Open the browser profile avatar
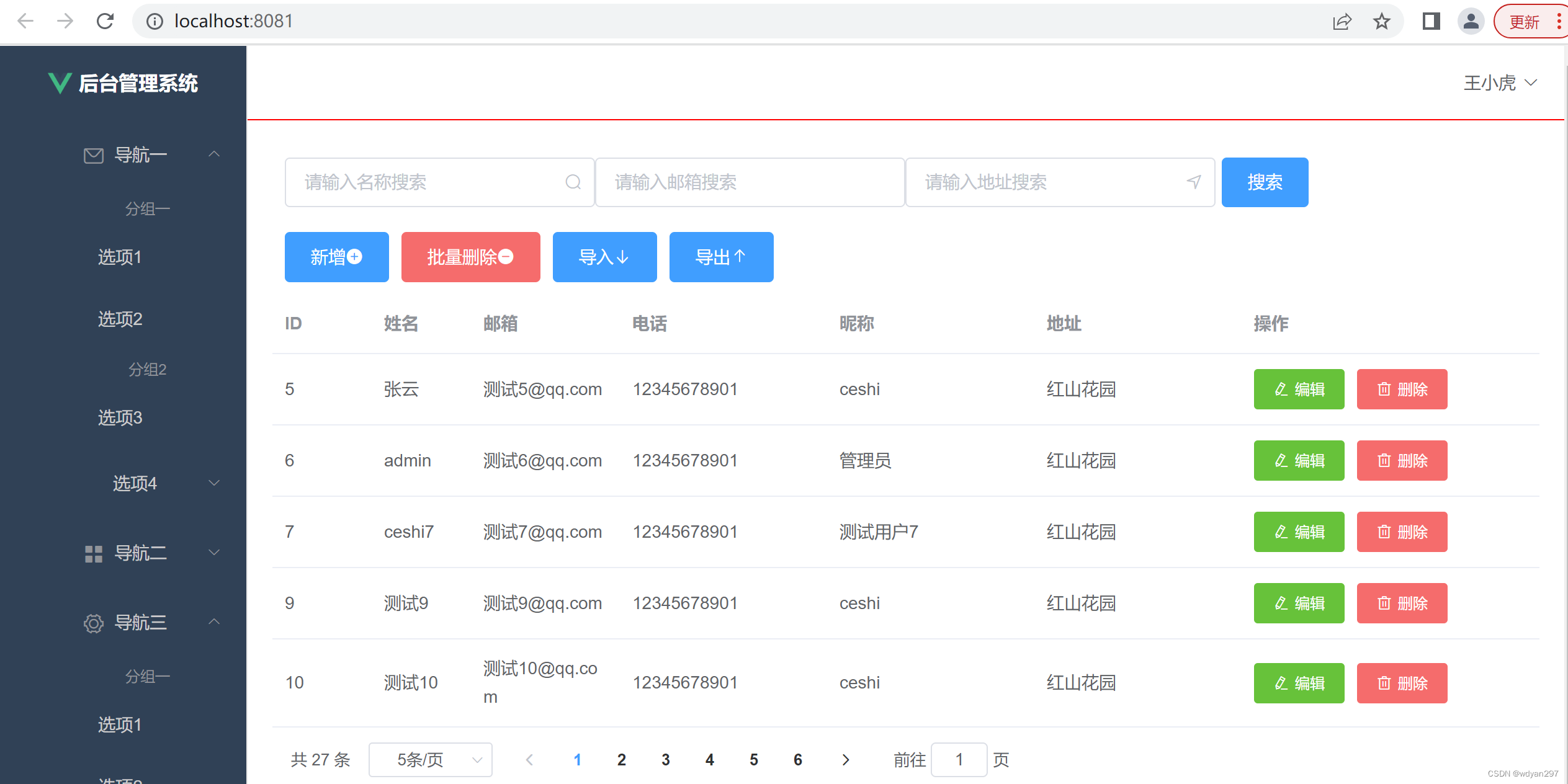Viewport: 1568px width, 784px height. coord(1471,22)
